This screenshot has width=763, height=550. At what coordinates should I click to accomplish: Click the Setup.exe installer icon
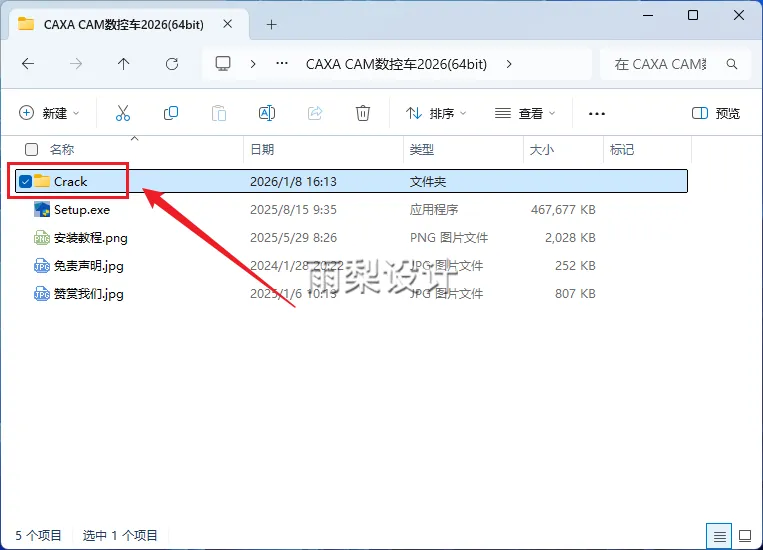pos(42,209)
